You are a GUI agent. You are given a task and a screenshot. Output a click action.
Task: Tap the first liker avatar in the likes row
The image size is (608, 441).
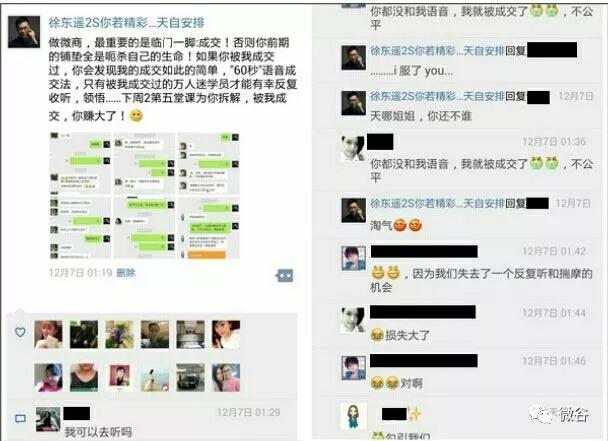tap(48, 334)
